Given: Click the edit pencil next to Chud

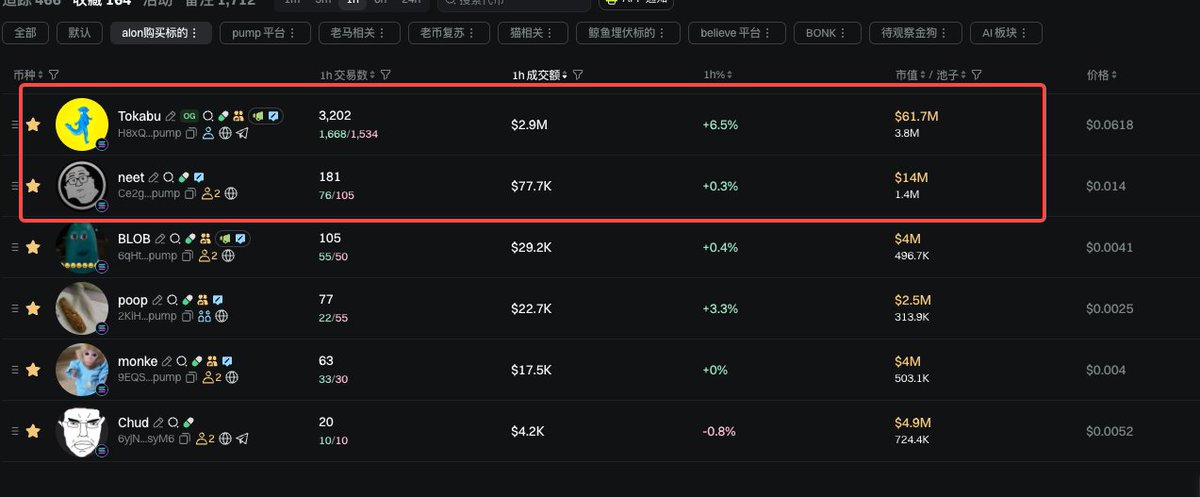Looking at the screenshot, I should pos(158,423).
